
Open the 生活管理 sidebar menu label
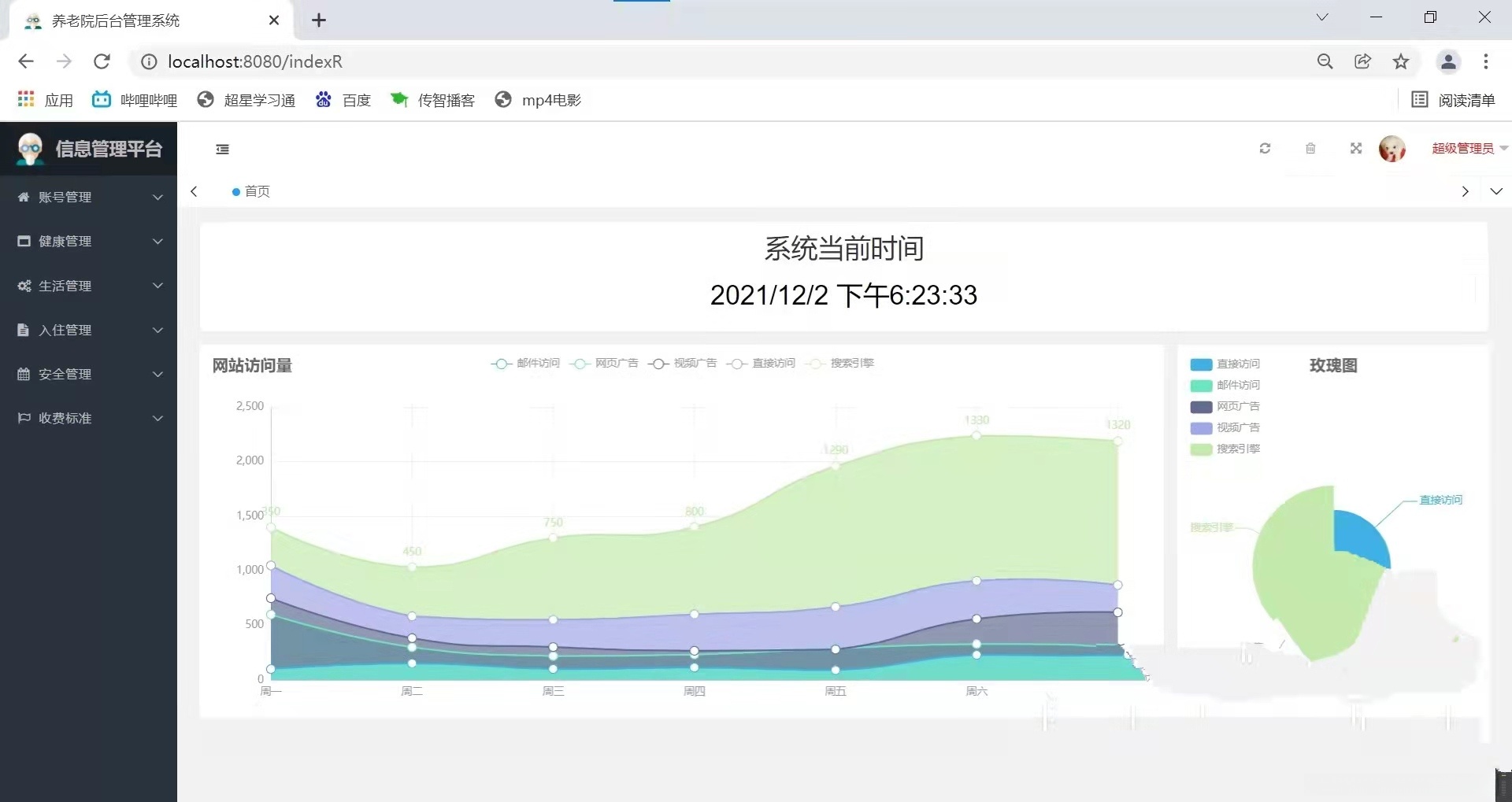click(65, 286)
